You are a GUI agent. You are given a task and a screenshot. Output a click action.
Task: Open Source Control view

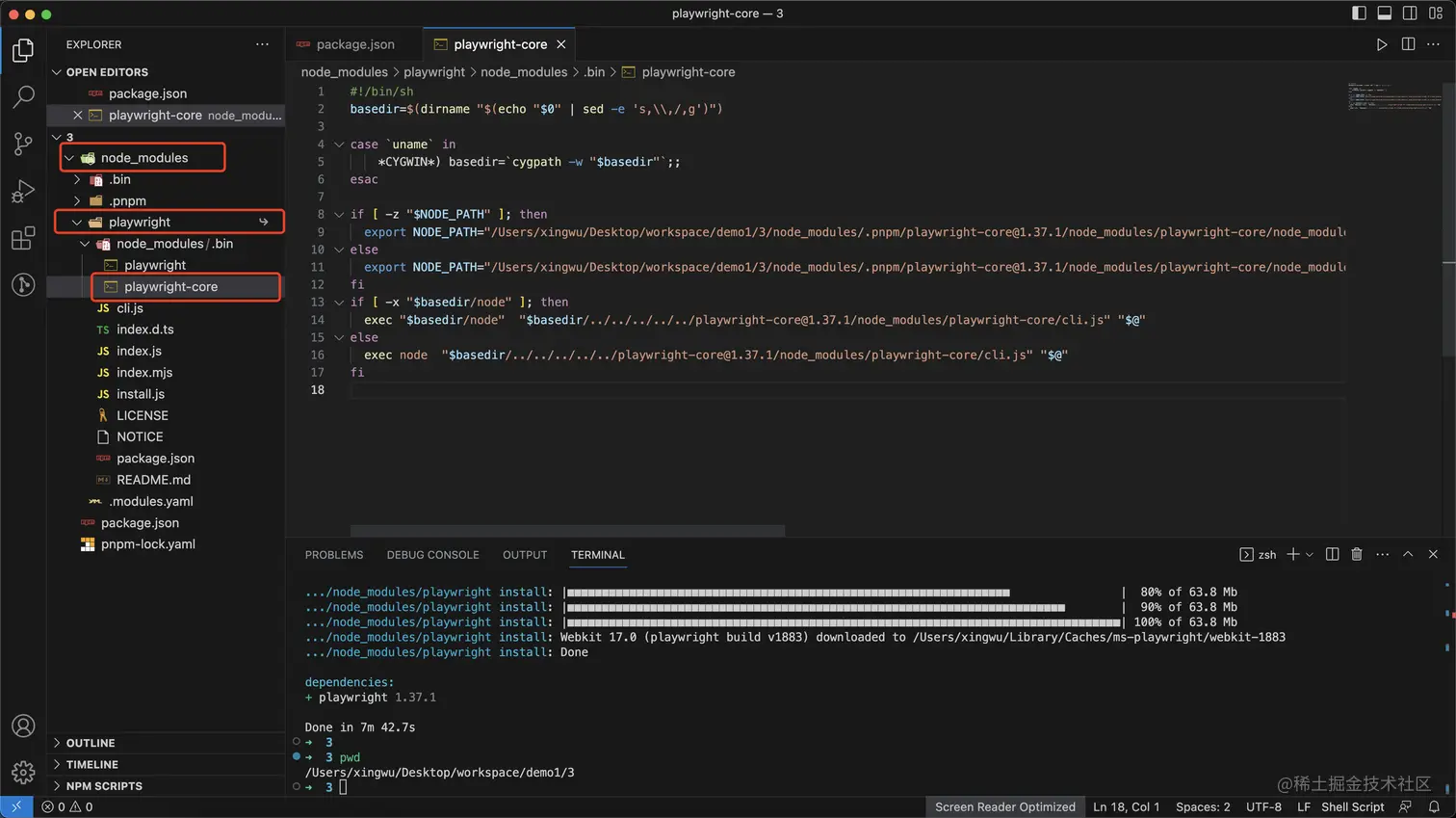23,144
